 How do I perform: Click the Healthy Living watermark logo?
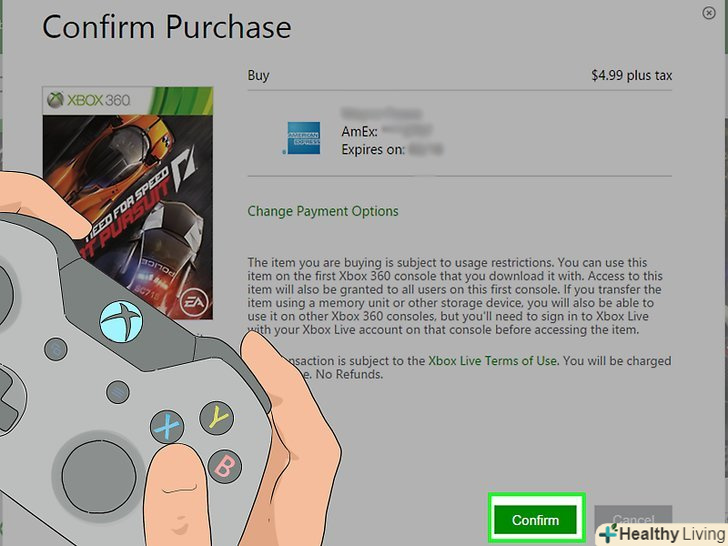click(663, 534)
